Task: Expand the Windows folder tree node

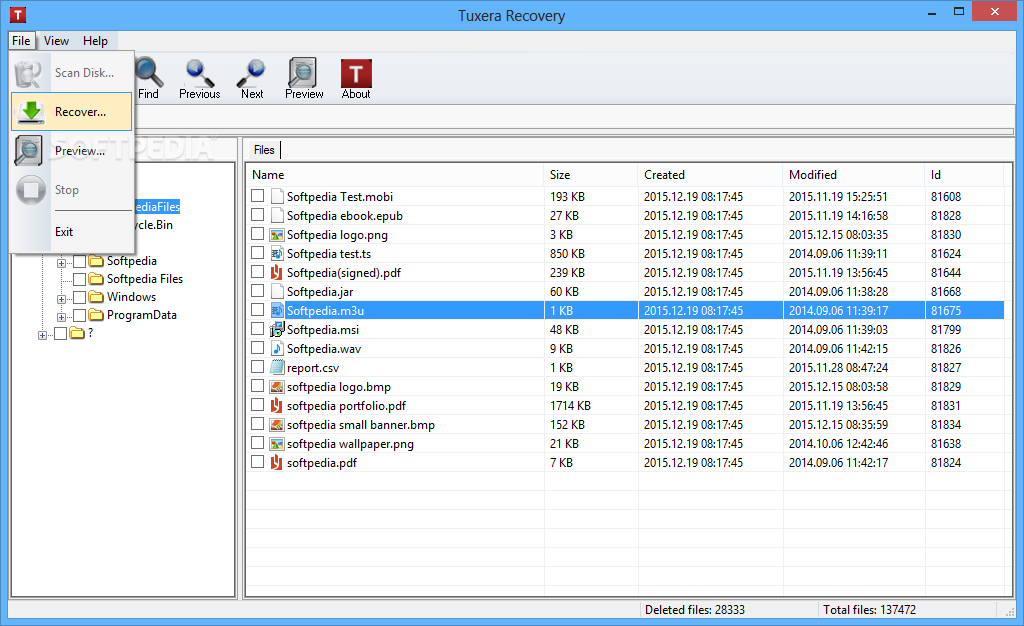Action: (61, 299)
